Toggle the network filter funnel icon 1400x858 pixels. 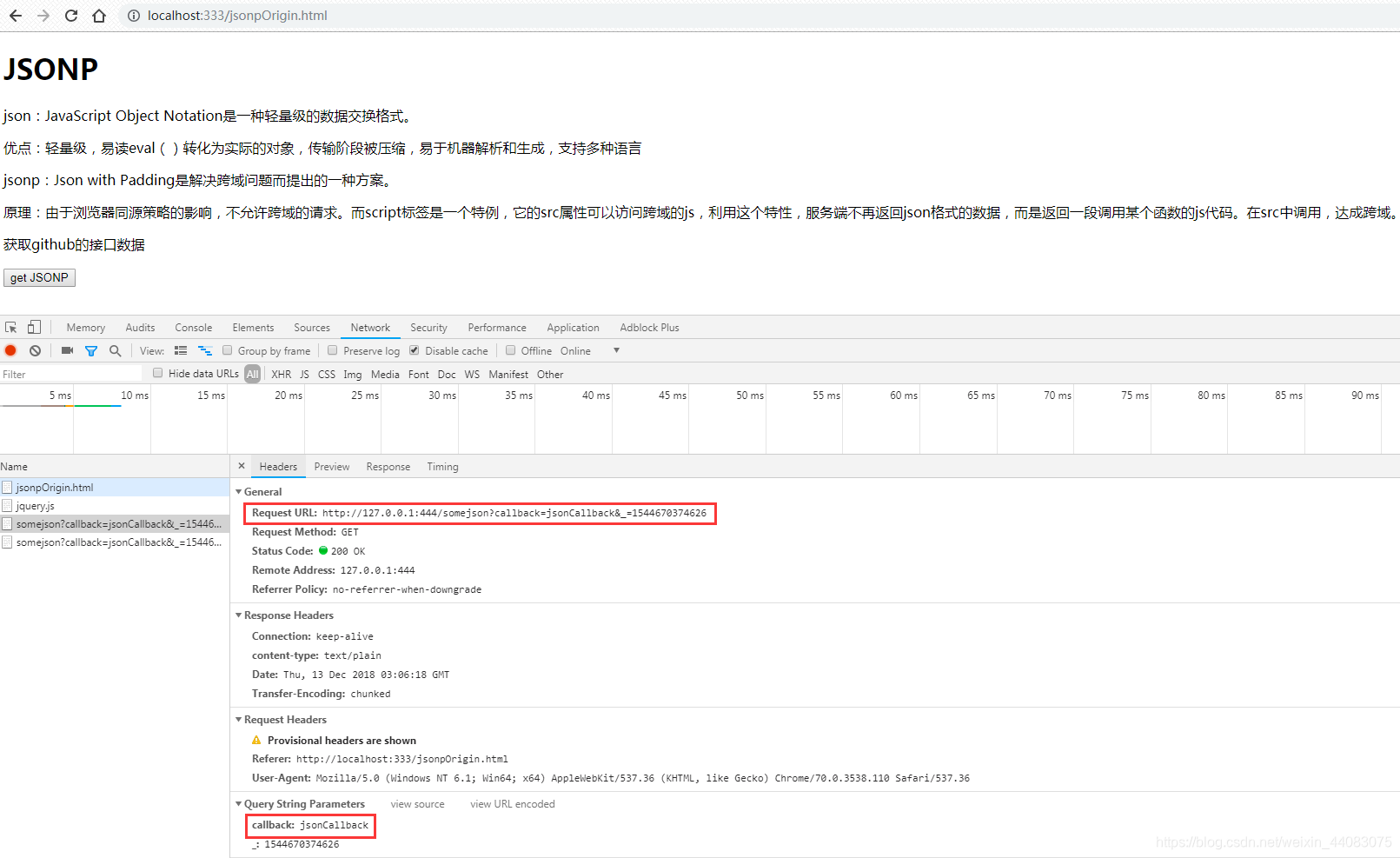91,351
